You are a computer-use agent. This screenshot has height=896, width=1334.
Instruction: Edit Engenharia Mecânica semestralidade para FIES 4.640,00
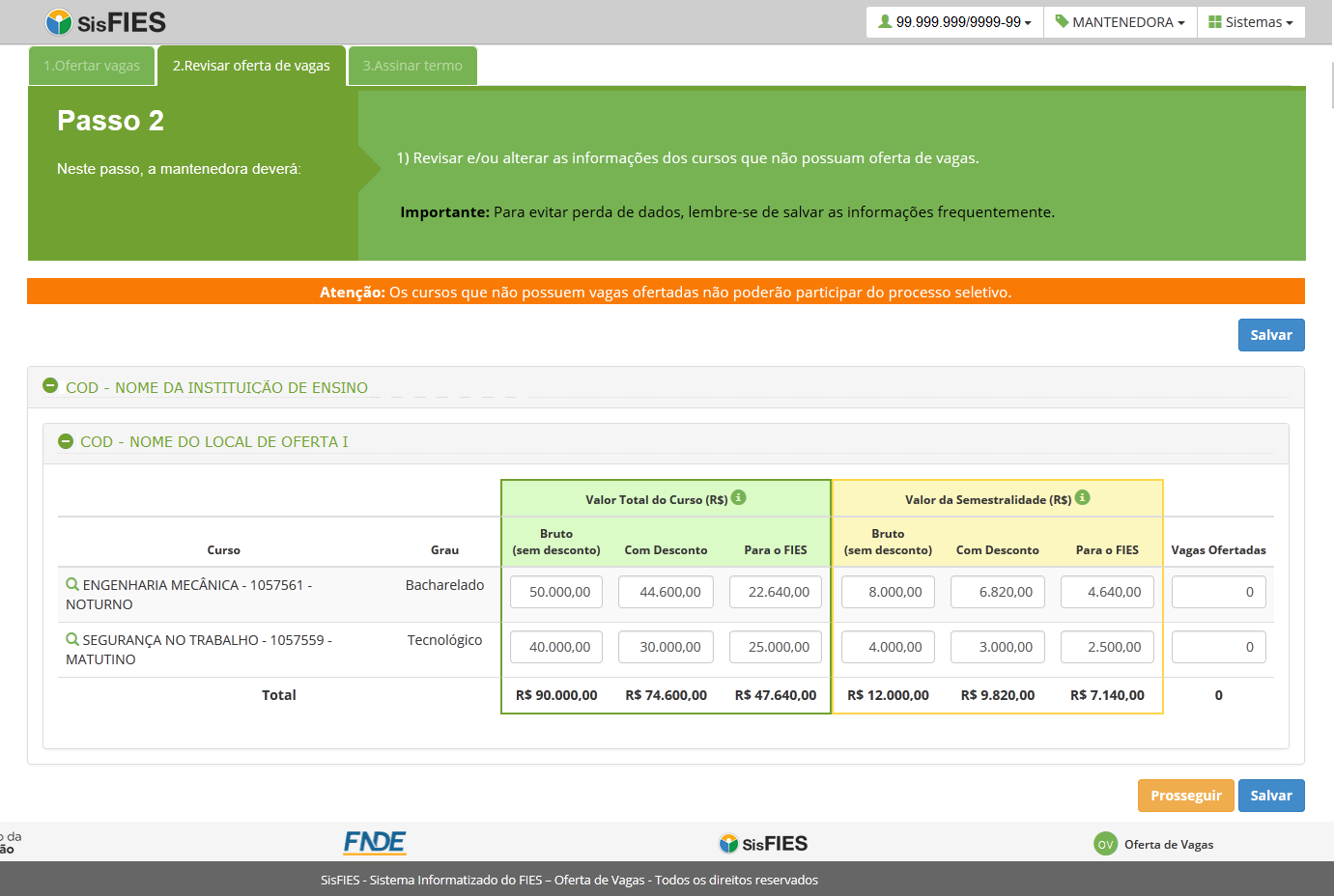tap(1107, 592)
